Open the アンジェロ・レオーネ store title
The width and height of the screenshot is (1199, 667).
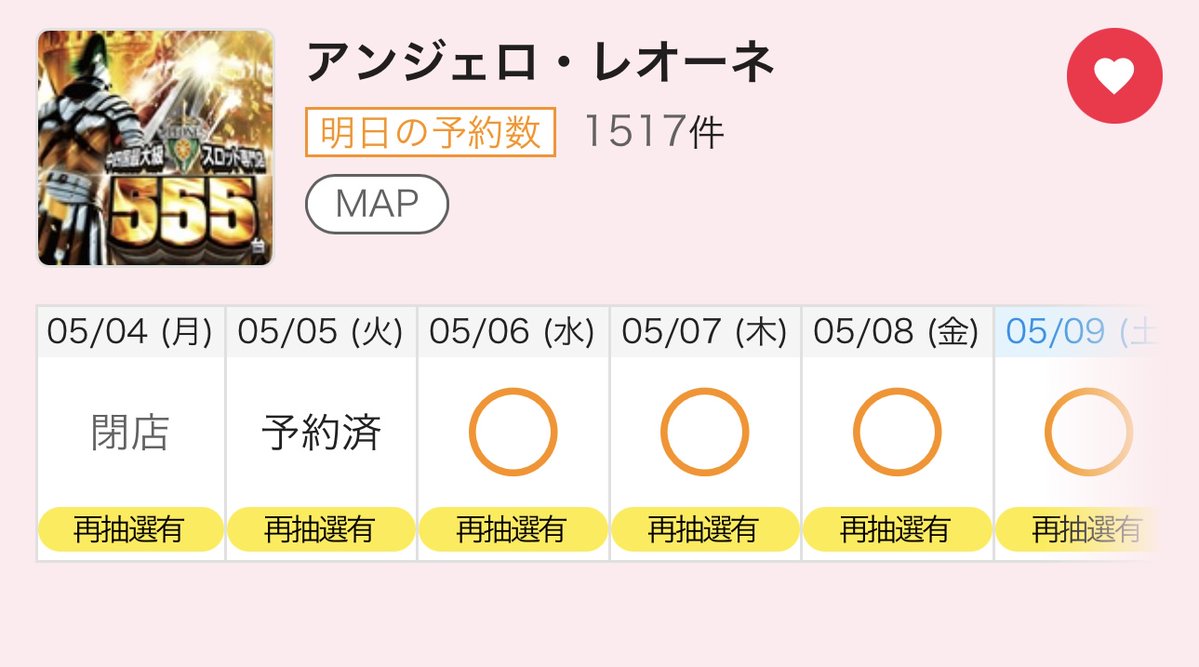[541, 62]
